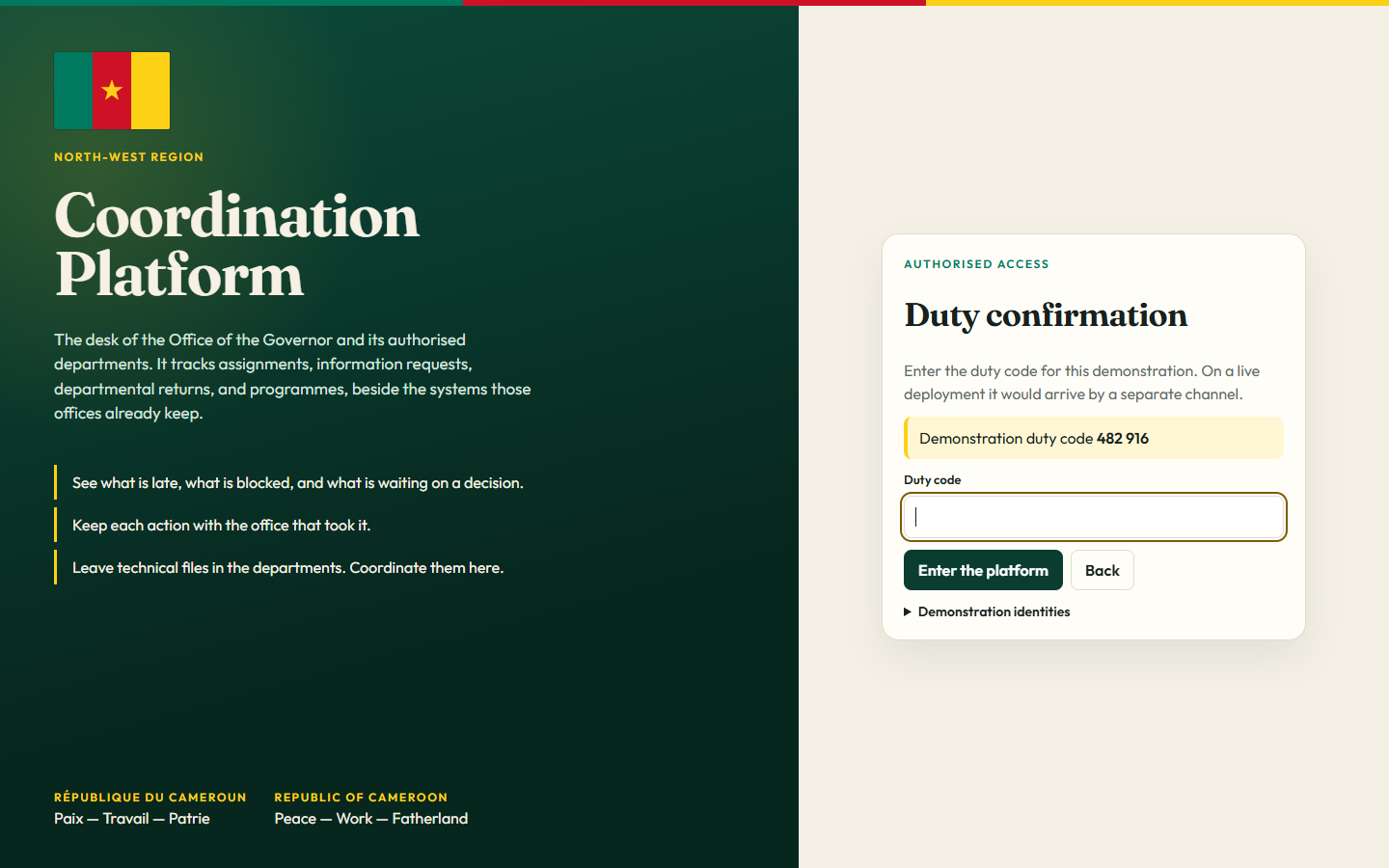Screen dimensions: 1389x868
Task: Click 'Leave technical files in the departments' line
Action: click(x=288, y=567)
